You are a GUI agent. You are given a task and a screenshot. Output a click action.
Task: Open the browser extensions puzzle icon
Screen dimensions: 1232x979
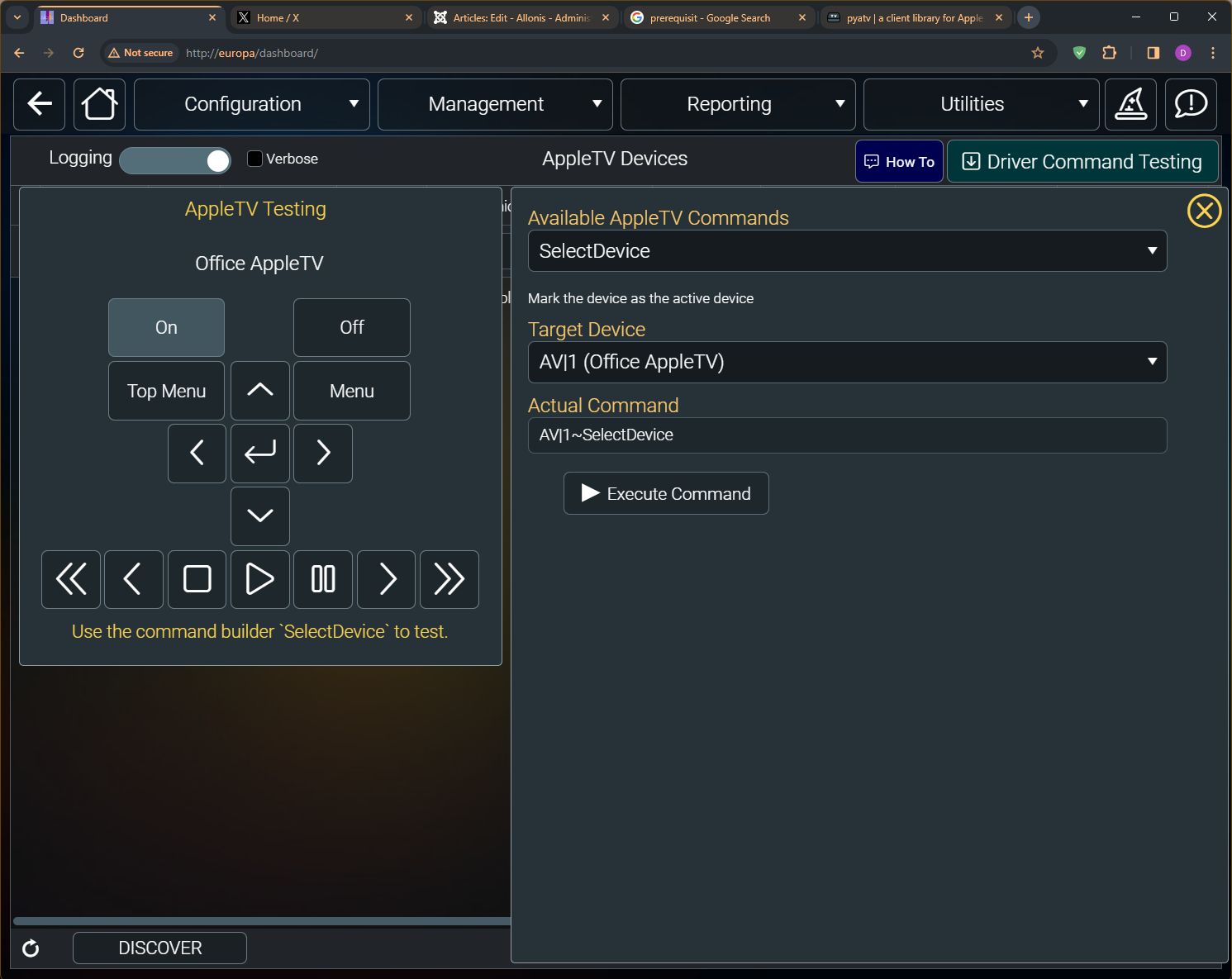(x=1109, y=53)
